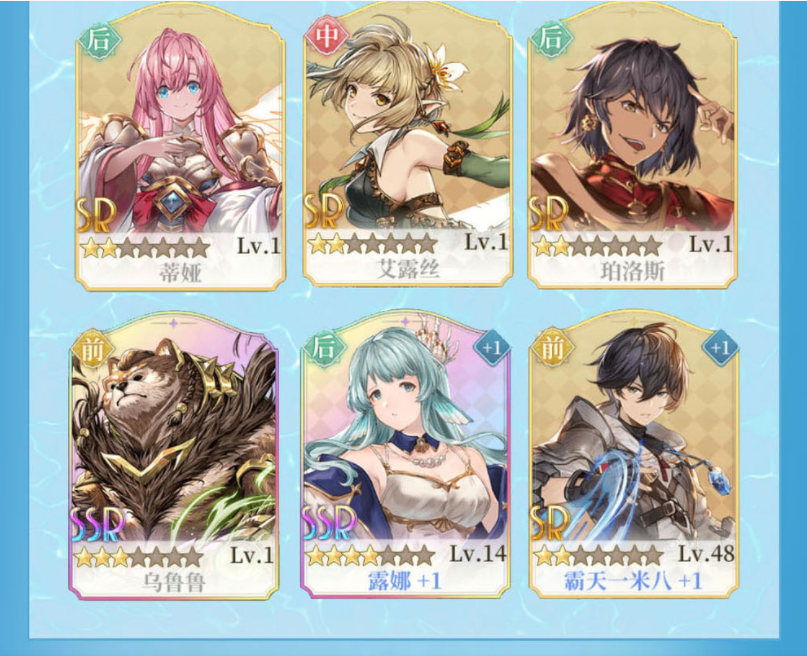Image resolution: width=807 pixels, height=656 pixels.
Task: Click the 霸天一米八 +1 name label
Action: click(633, 581)
